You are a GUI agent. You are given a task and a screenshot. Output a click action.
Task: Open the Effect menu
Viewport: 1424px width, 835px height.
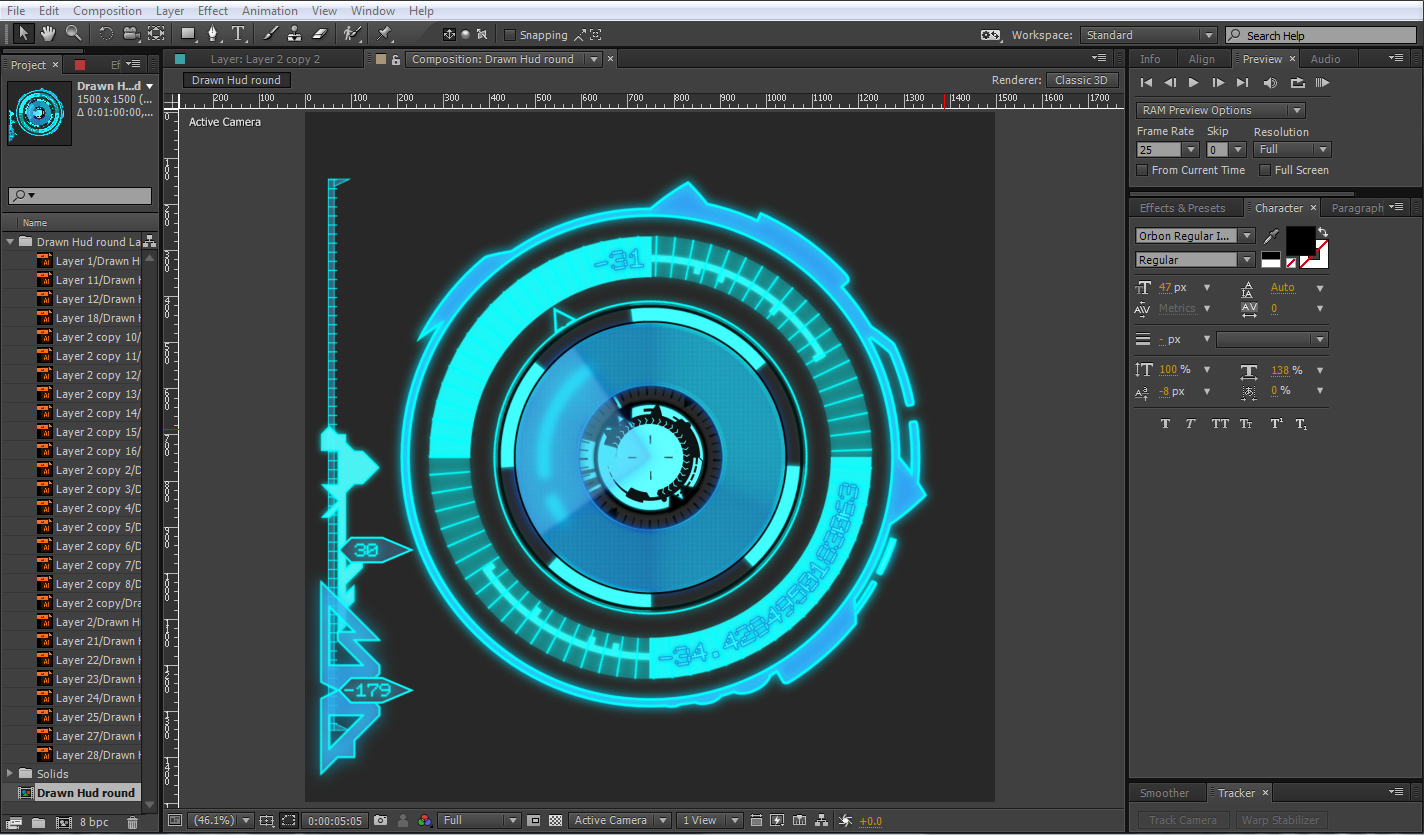(213, 10)
